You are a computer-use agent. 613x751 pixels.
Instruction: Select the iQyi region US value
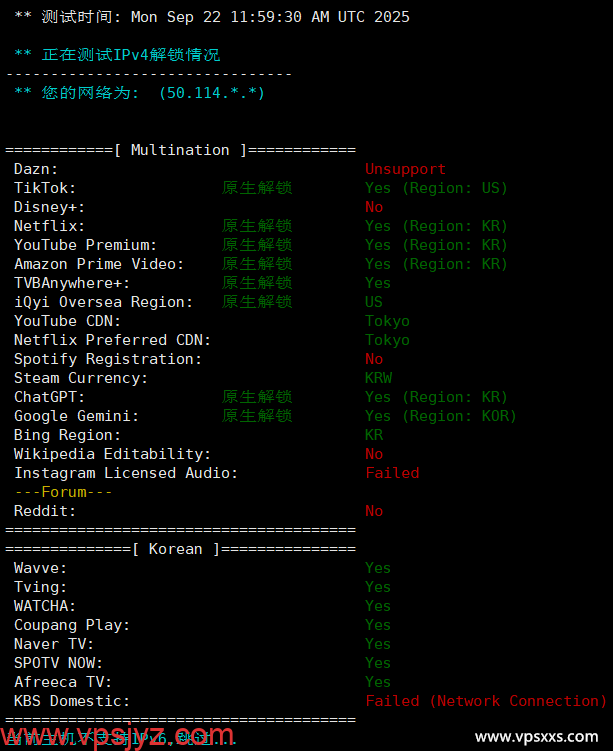(374, 302)
